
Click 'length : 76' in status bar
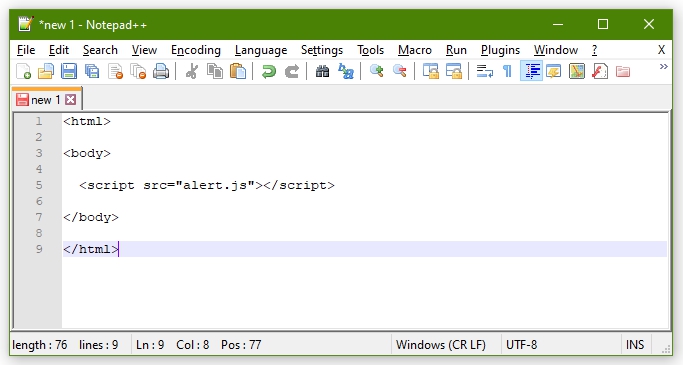(40, 345)
